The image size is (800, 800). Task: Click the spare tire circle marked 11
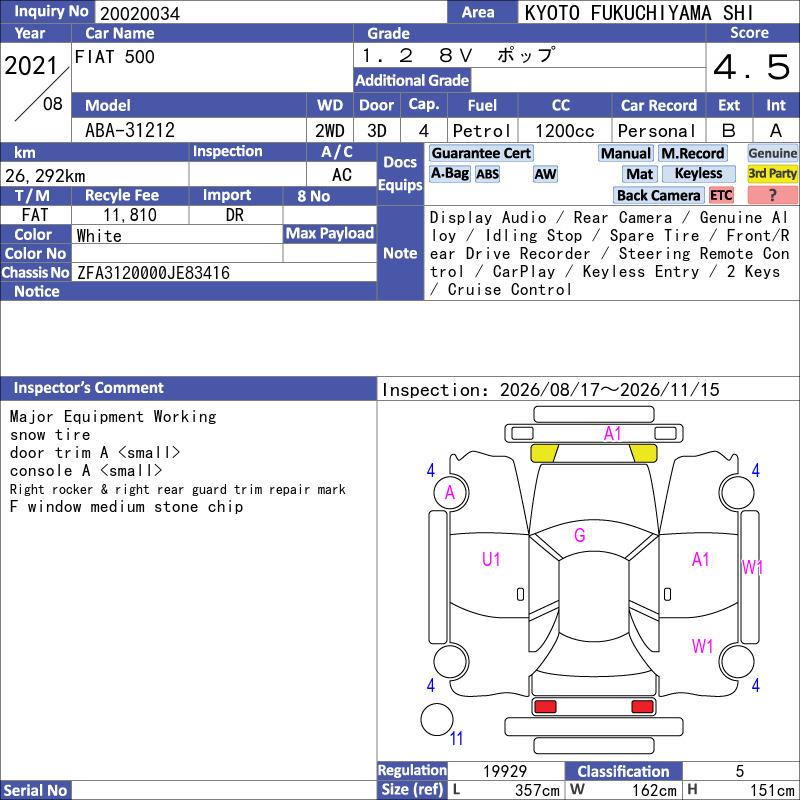click(437, 719)
